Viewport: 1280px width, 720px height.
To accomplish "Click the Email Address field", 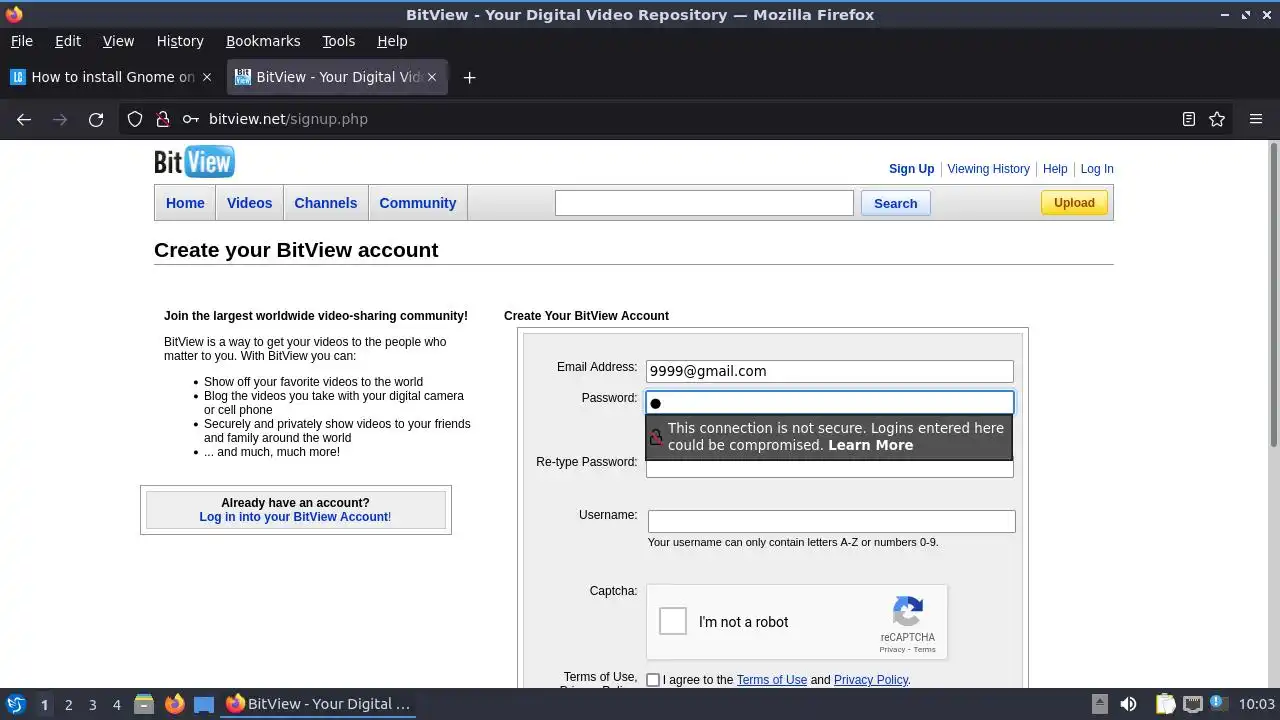I will [829, 371].
